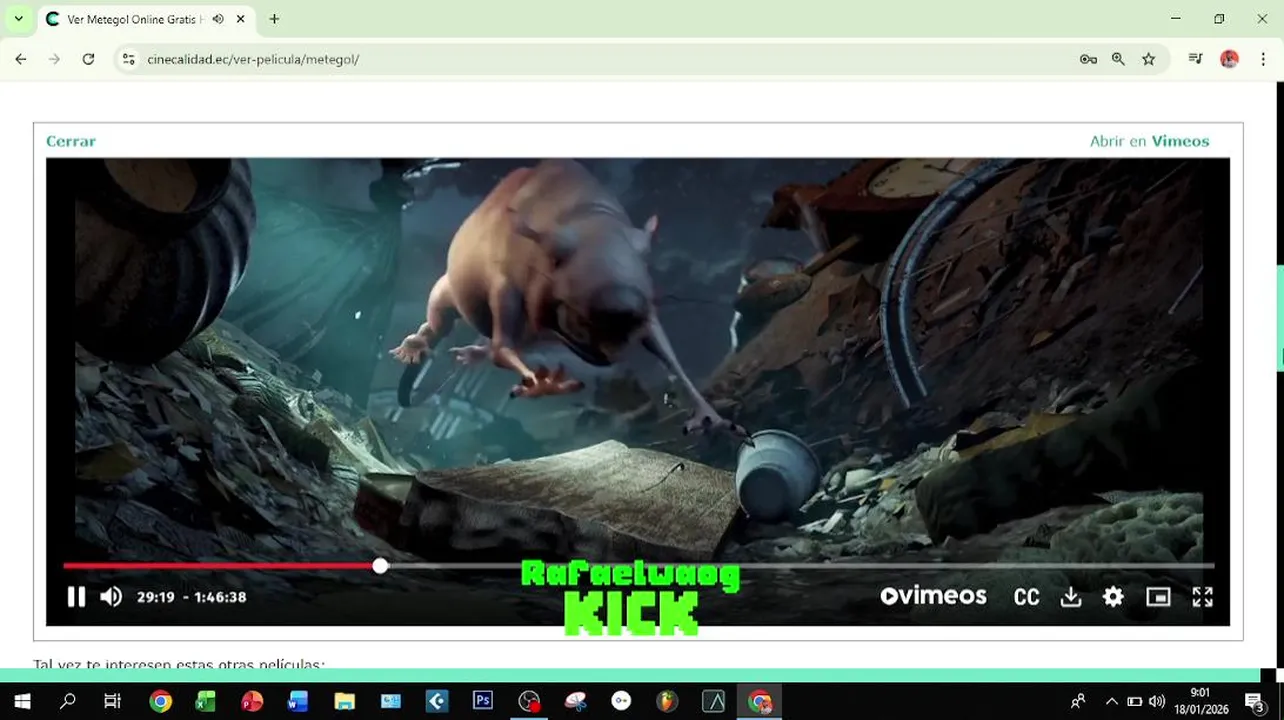
Task: Go back to the previous browser page
Action: click(21, 59)
